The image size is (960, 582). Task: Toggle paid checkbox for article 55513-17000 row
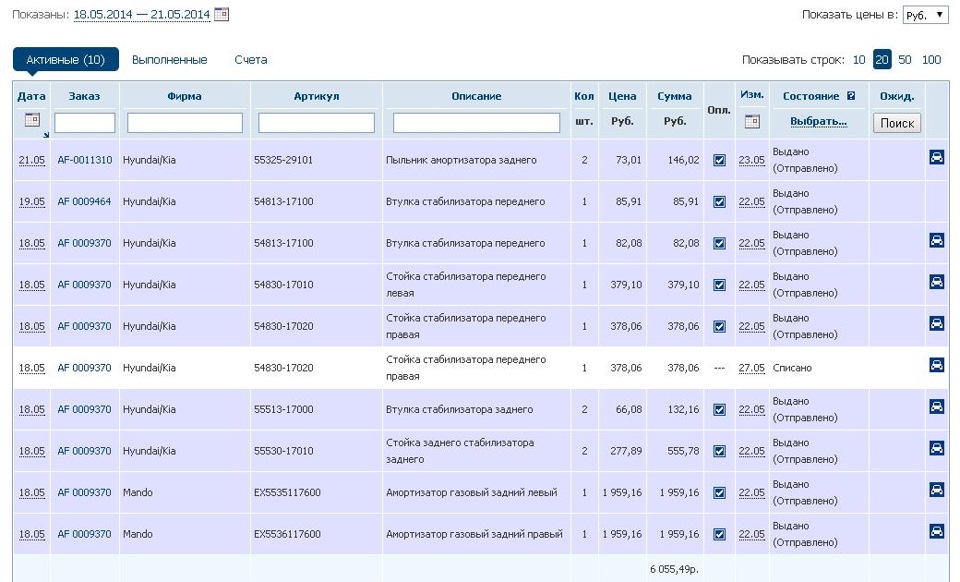pyautogui.click(x=719, y=410)
